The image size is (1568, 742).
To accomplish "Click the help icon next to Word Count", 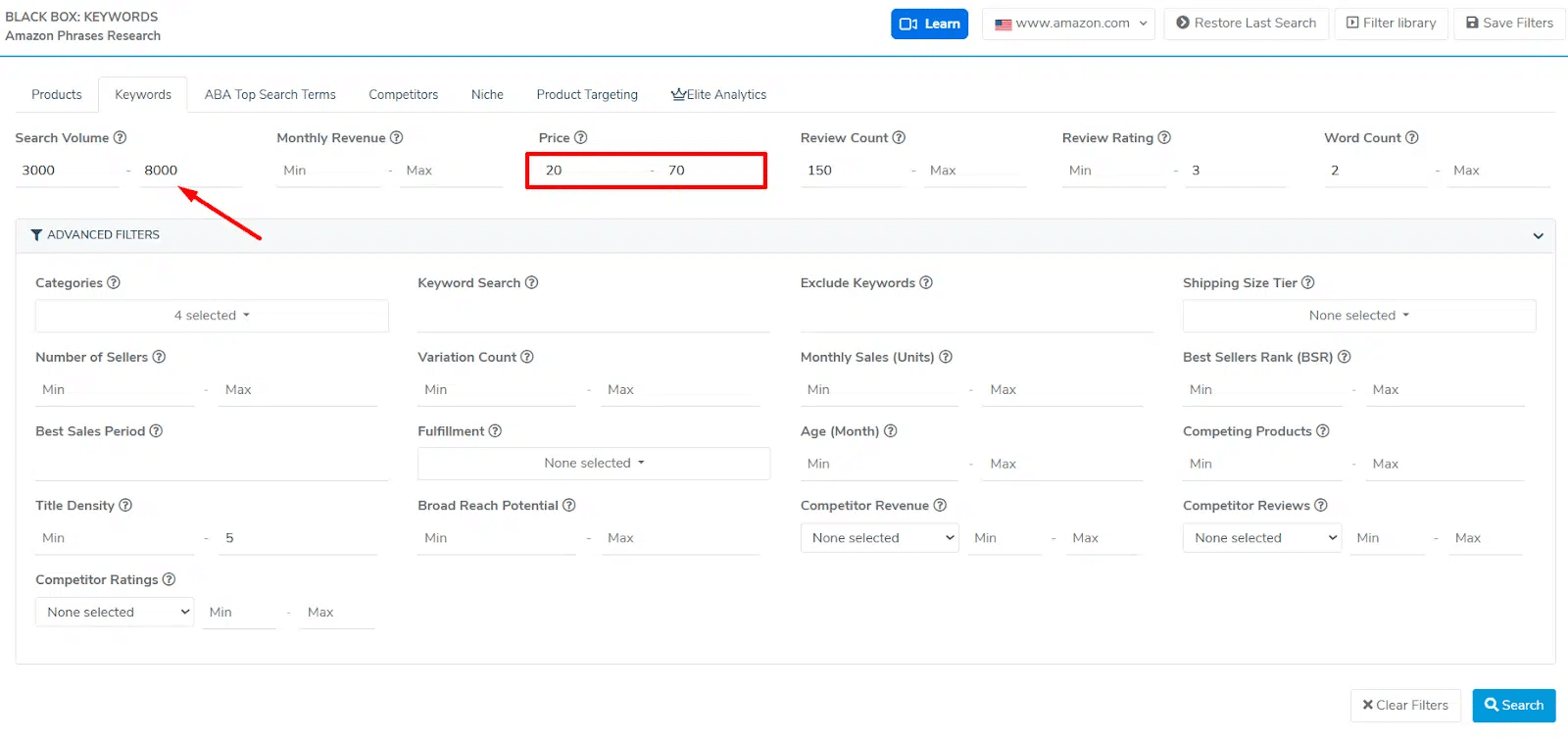I will click(1412, 138).
